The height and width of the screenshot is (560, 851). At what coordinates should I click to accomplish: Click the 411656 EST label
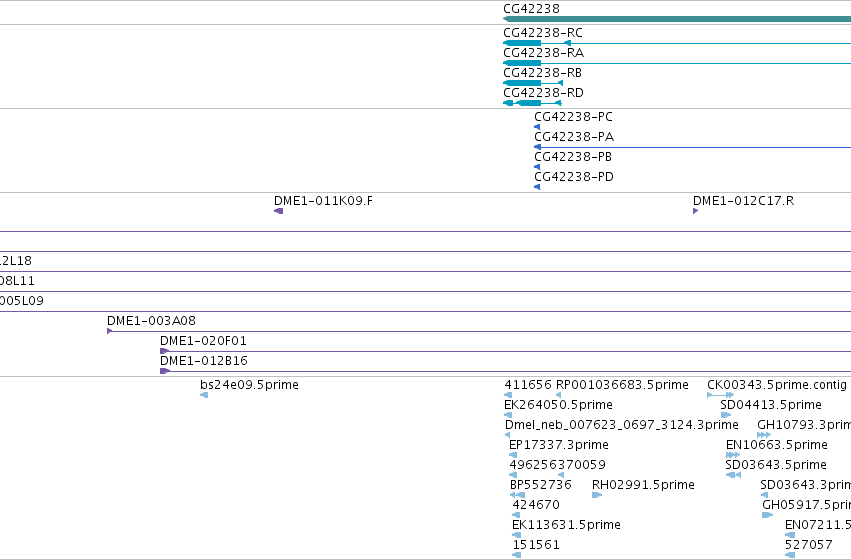coord(528,385)
